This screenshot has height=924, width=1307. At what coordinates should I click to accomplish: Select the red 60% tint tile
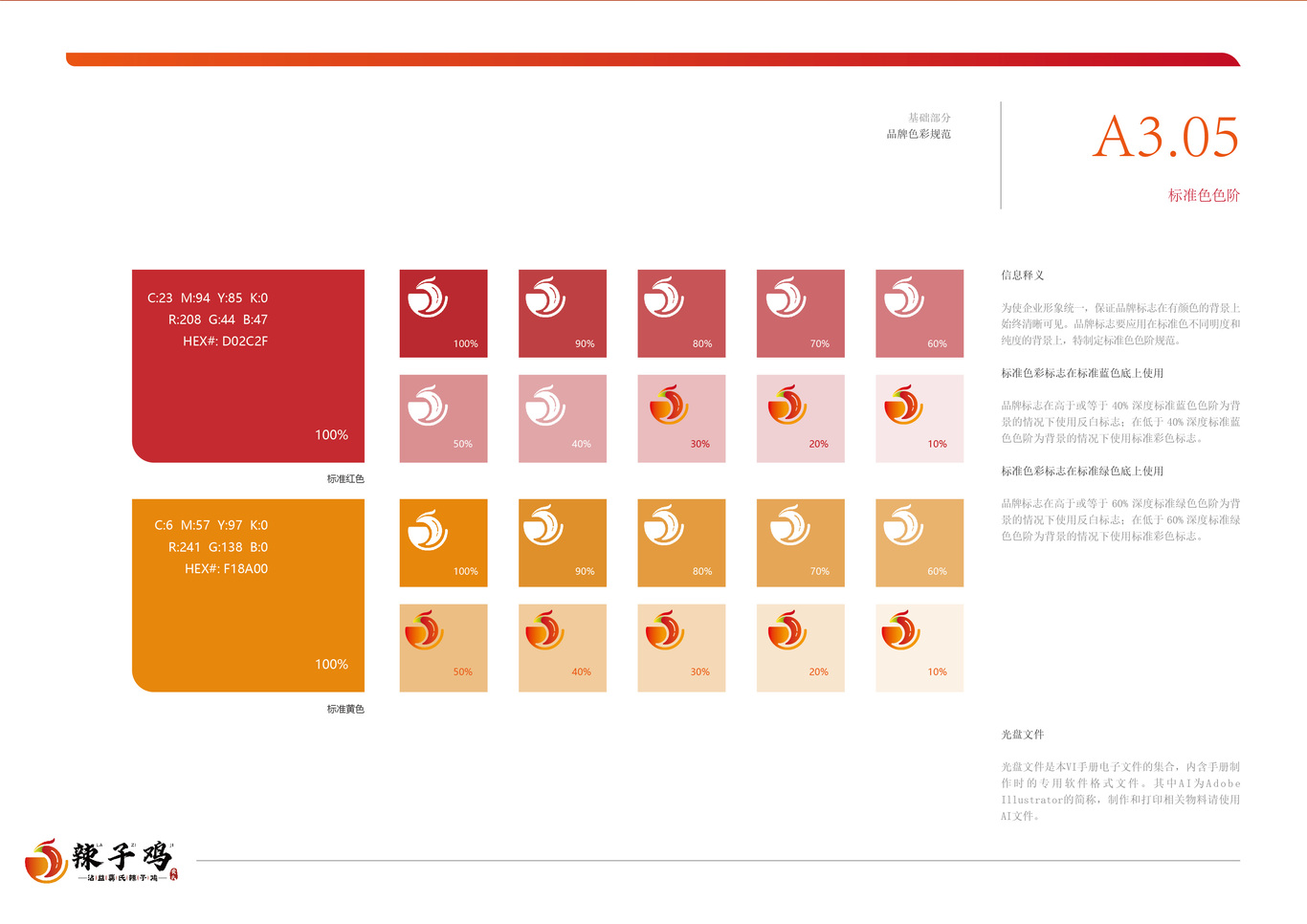point(919,314)
